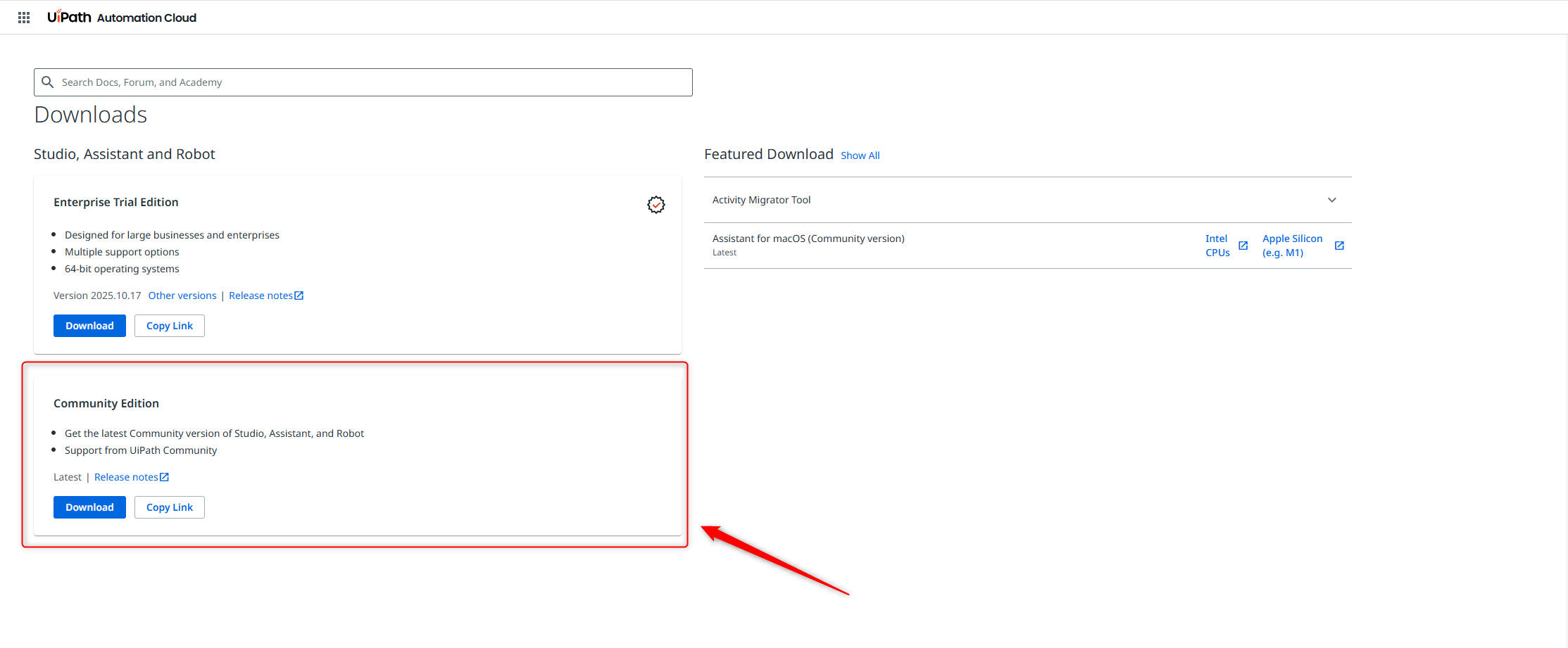The image size is (1568, 648).
Task: Open Enterprise Trial Edition Release notes
Action: [x=266, y=296]
